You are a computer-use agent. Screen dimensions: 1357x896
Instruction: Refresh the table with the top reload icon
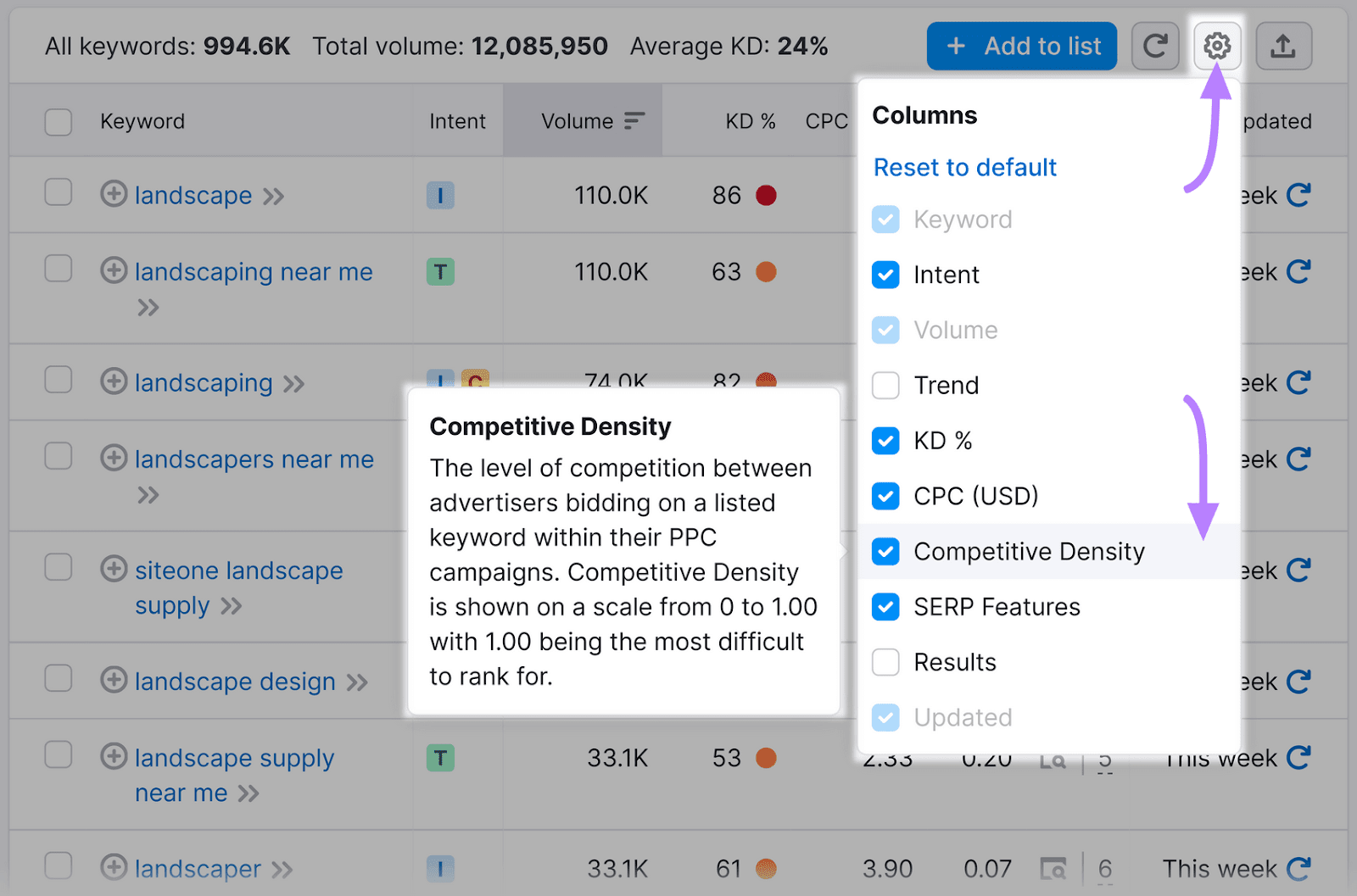click(x=1155, y=46)
